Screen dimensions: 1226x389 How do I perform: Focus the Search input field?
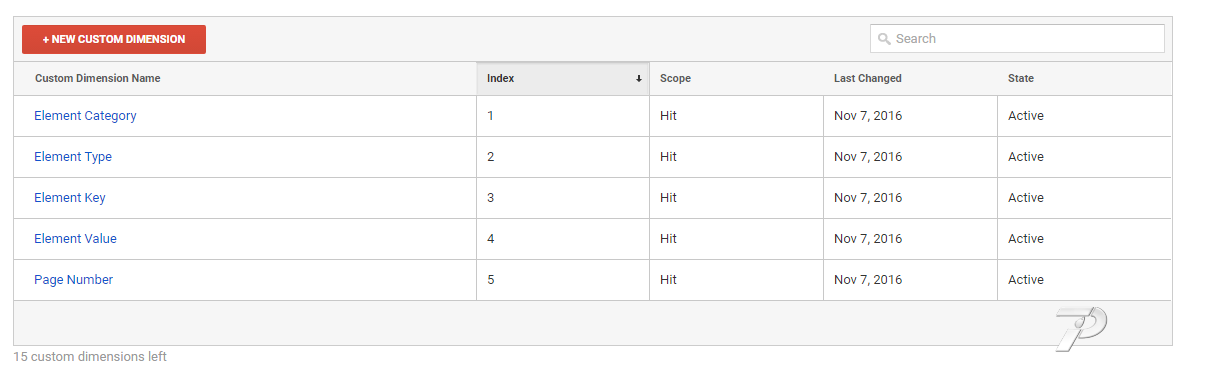point(1017,39)
